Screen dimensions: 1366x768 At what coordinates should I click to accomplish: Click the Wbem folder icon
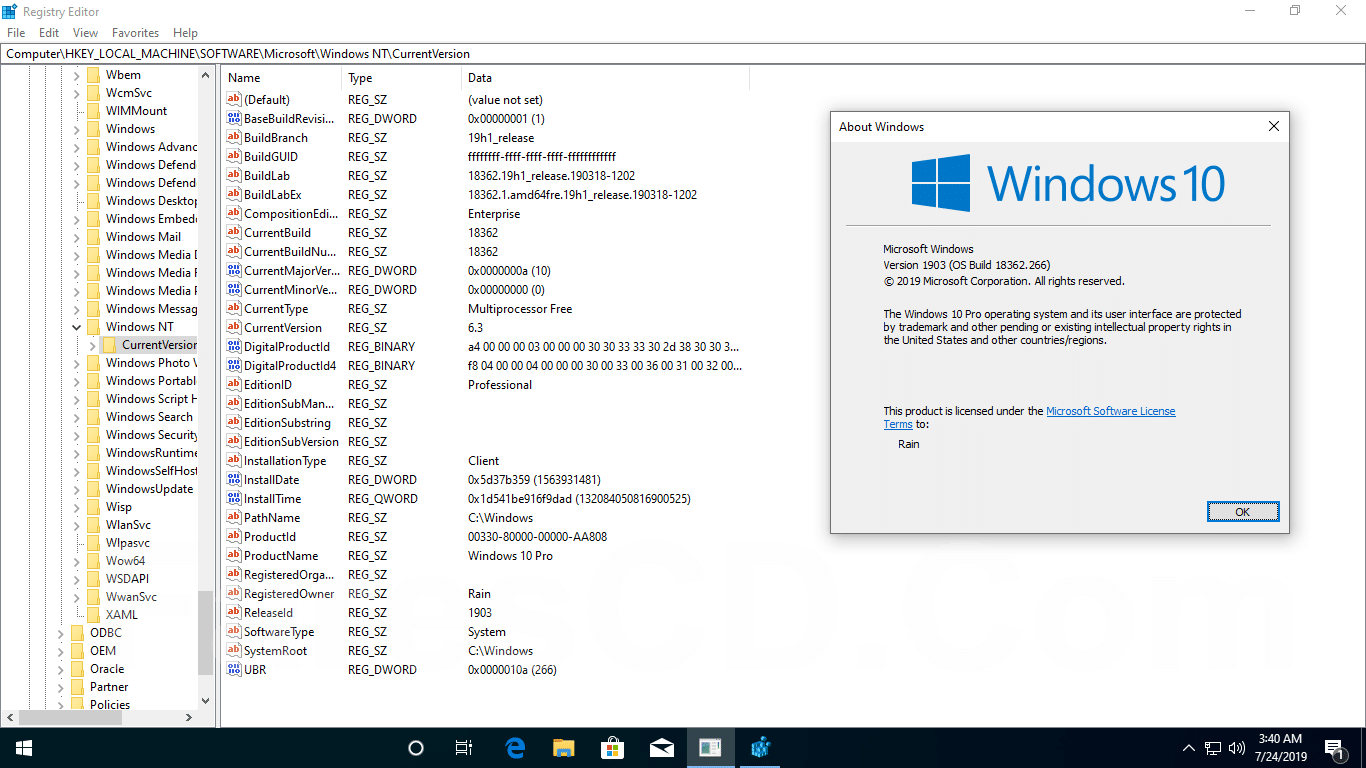pyautogui.click(x=94, y=75)
